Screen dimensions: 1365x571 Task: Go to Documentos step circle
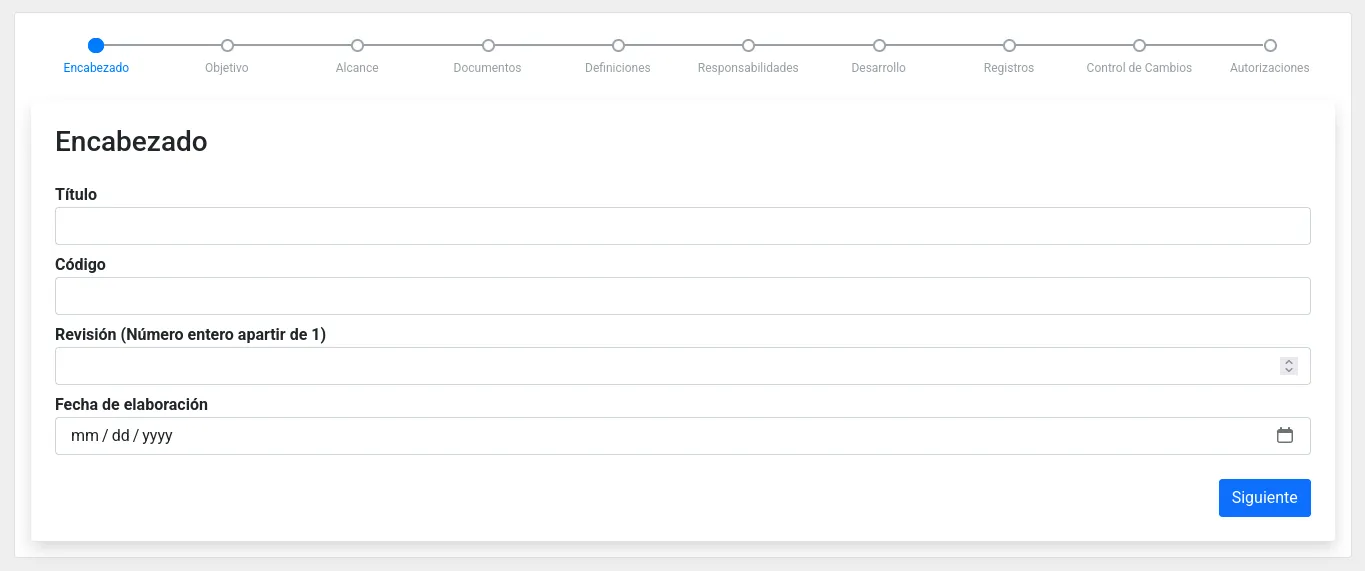pos(488,45)
